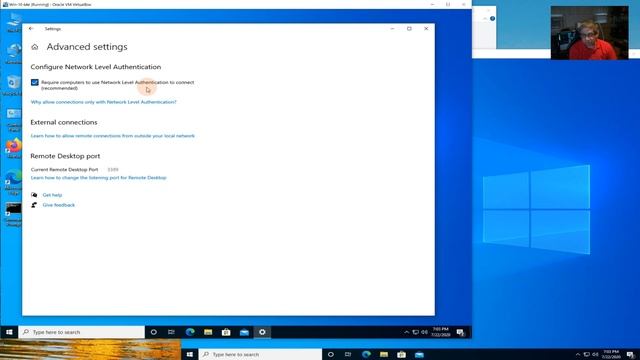Click the host taskbar search box
Screen dimensions: 640x360
pyautogui.click(x=260, y=354)
